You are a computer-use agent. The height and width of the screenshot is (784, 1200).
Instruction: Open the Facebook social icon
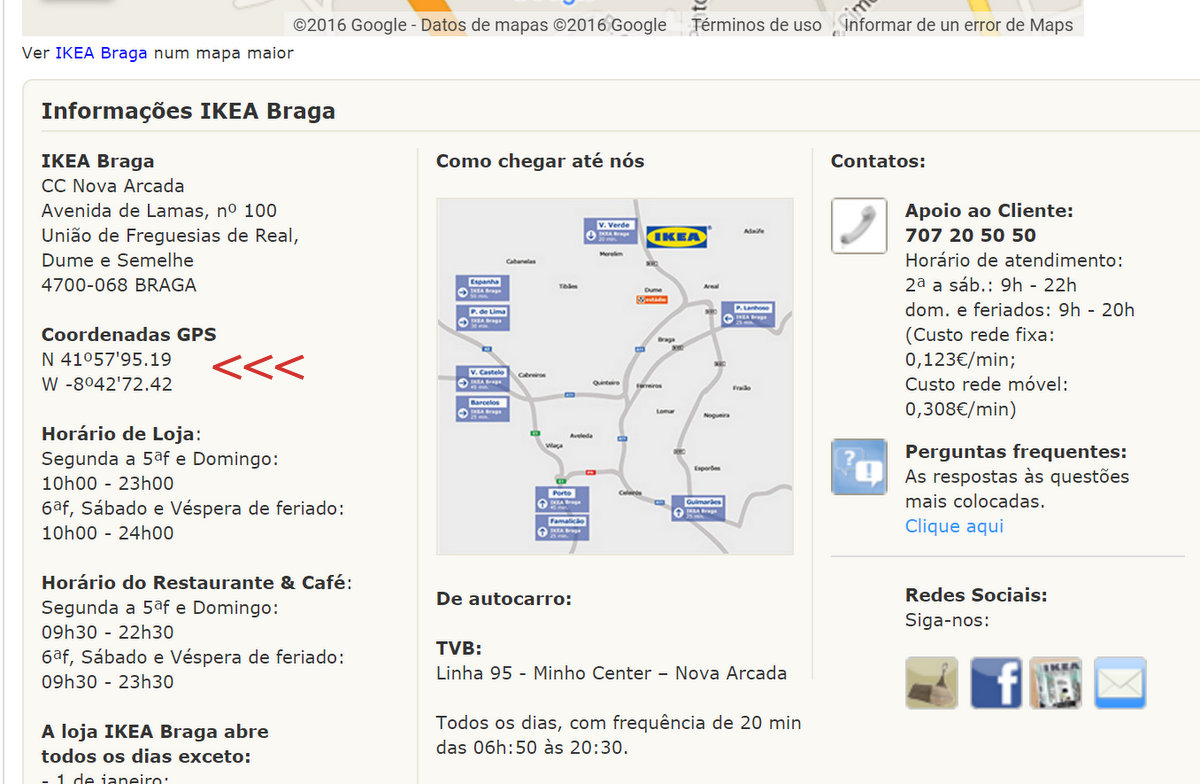996,683
